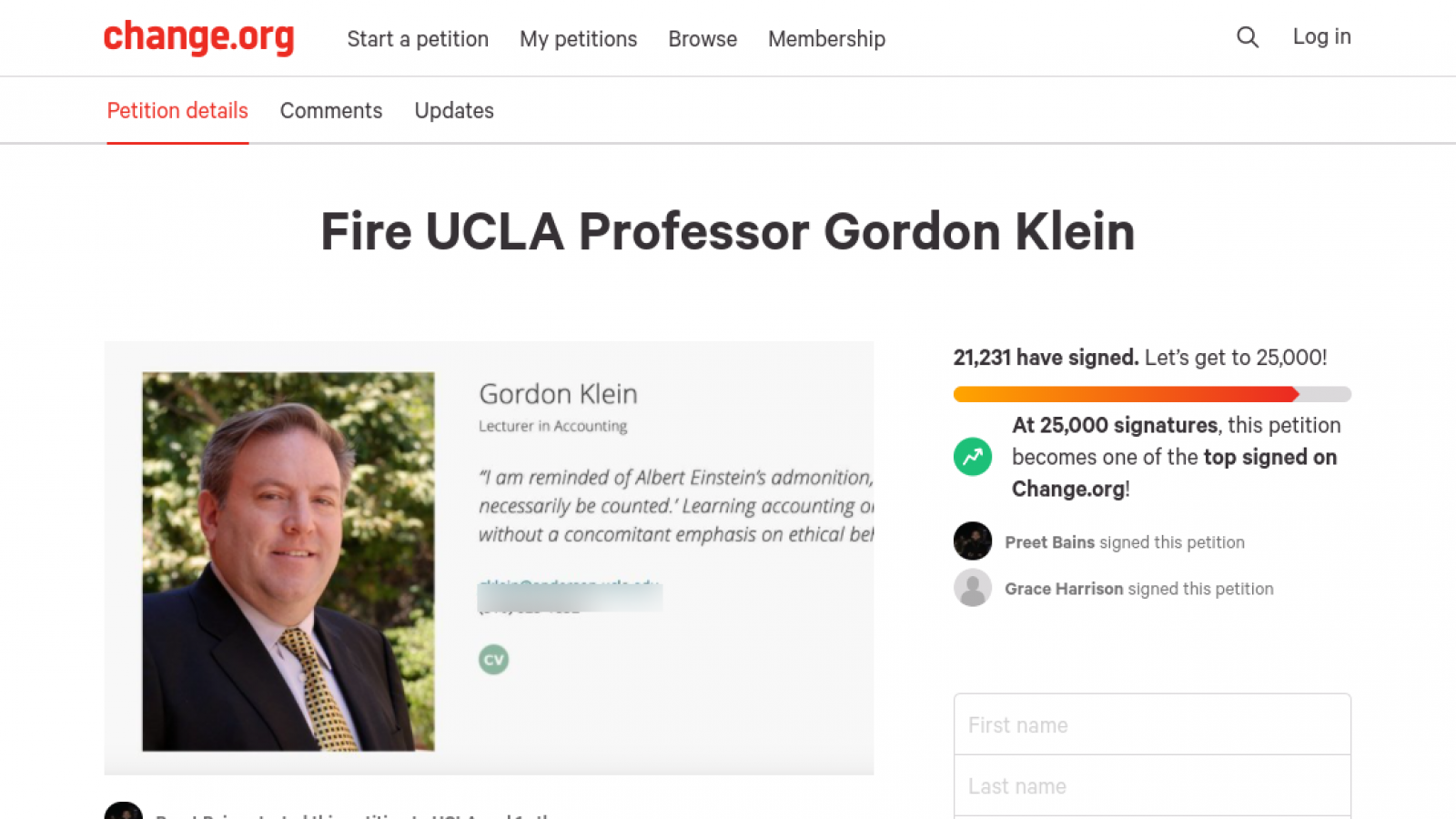
Task: Switch to the Comments tab
Action: 331,110
